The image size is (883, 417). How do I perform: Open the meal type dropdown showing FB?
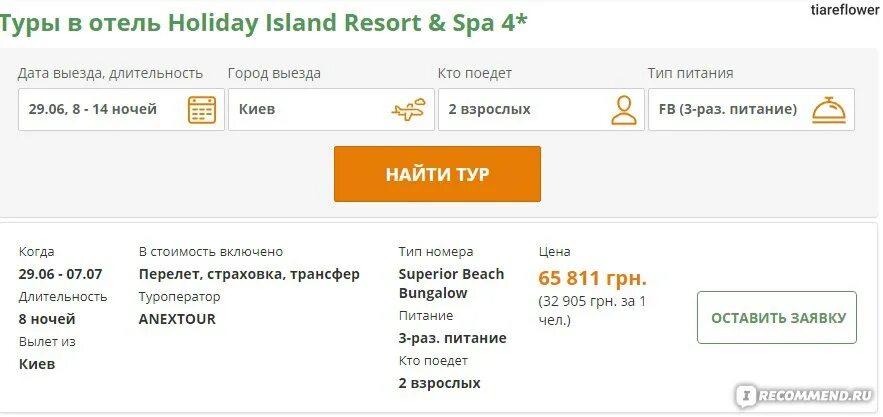pyautogui.click(x=751, y=109)
